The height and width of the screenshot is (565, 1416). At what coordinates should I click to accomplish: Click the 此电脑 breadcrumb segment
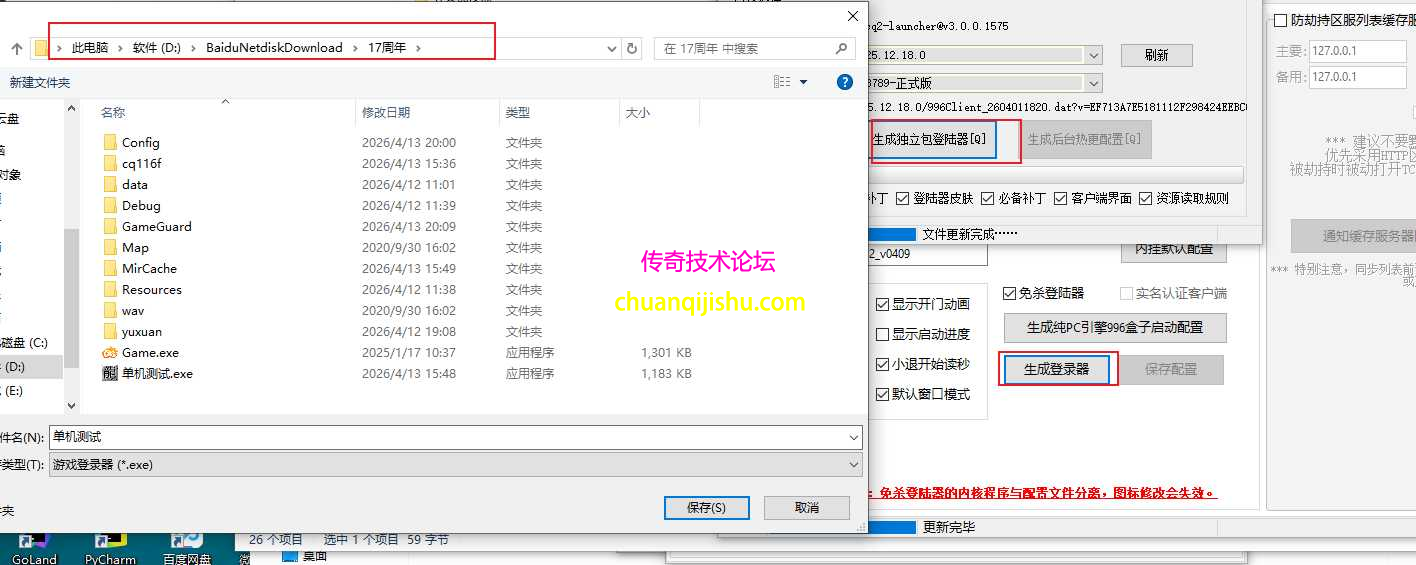[89, 48]
